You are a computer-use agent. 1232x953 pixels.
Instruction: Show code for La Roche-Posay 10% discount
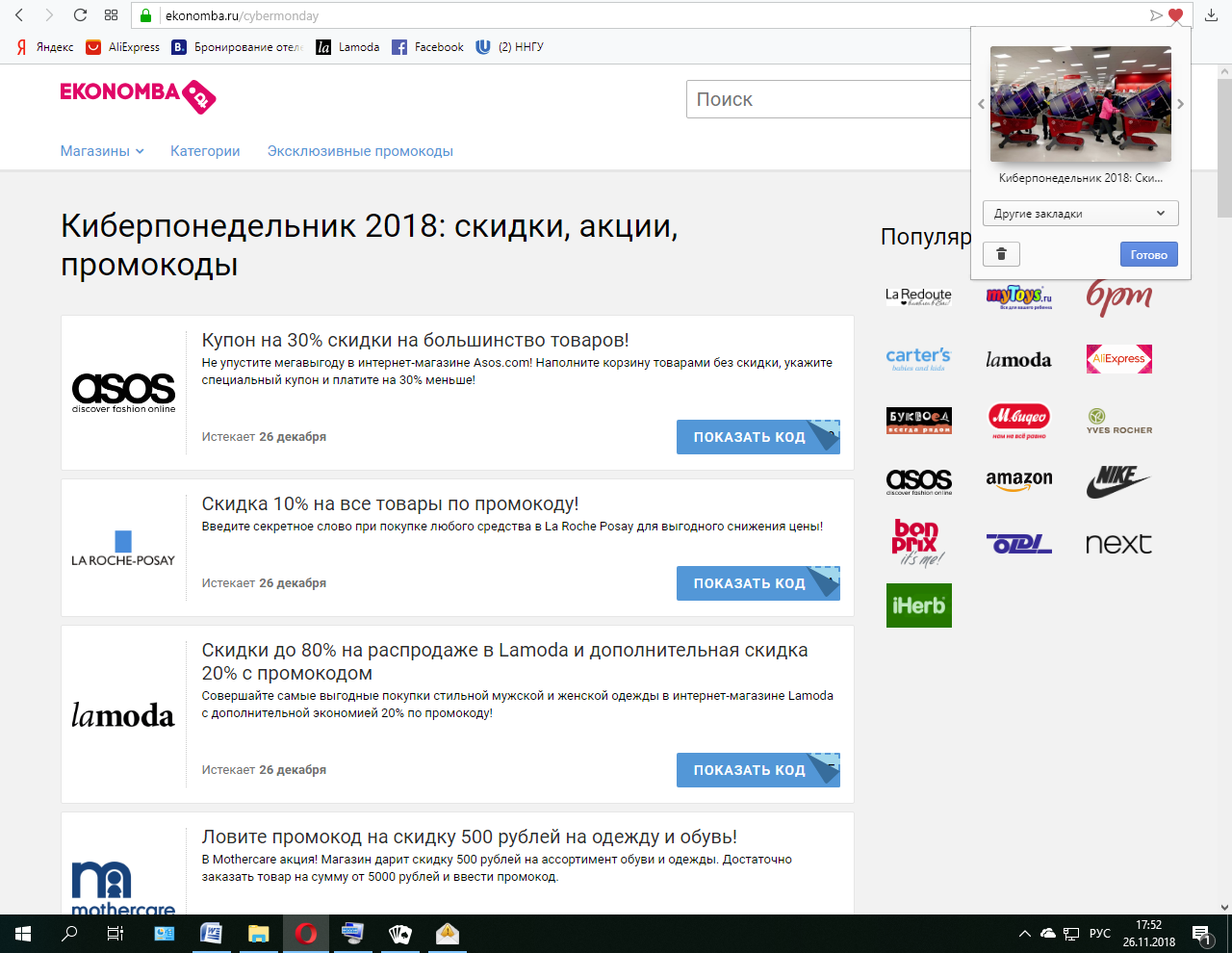point(758,583)
